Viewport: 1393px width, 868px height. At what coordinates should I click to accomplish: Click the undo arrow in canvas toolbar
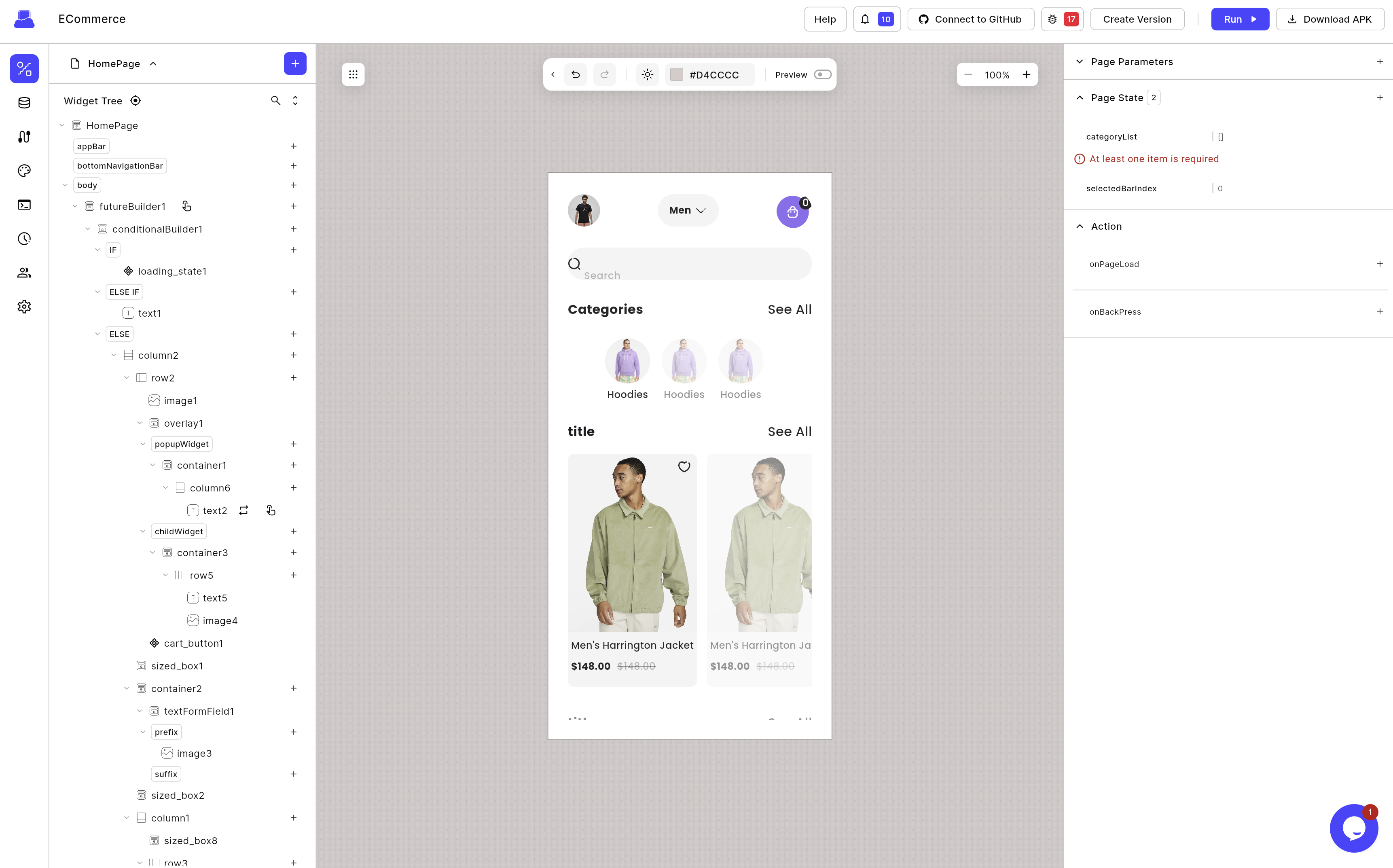[576, 75]
